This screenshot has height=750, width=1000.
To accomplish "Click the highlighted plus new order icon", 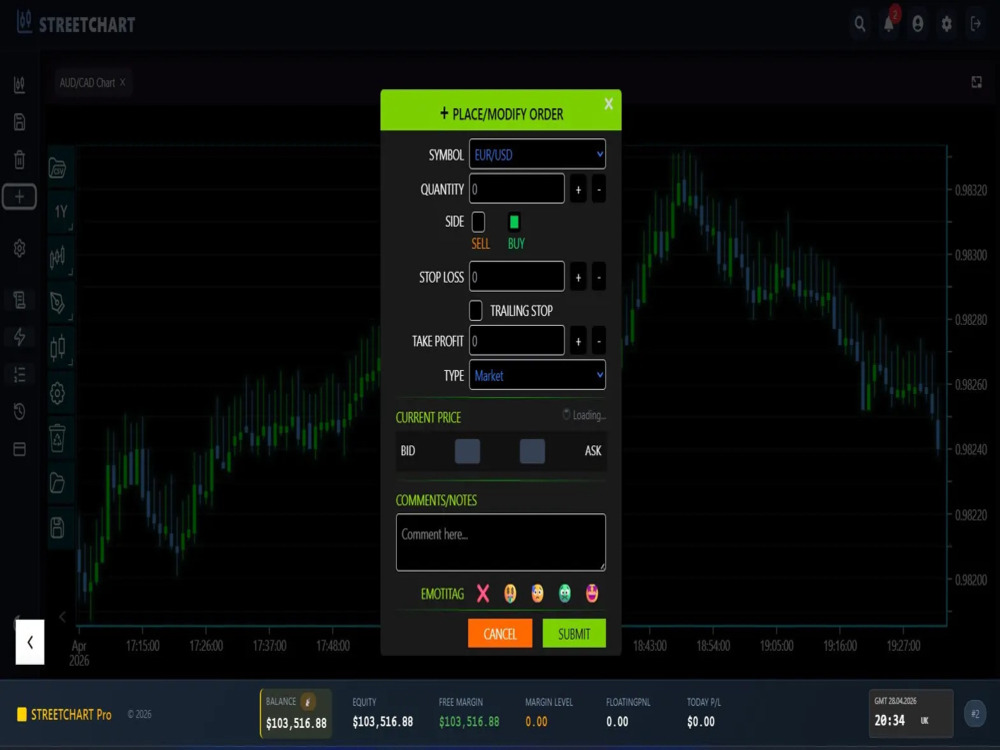I will 20,197.
